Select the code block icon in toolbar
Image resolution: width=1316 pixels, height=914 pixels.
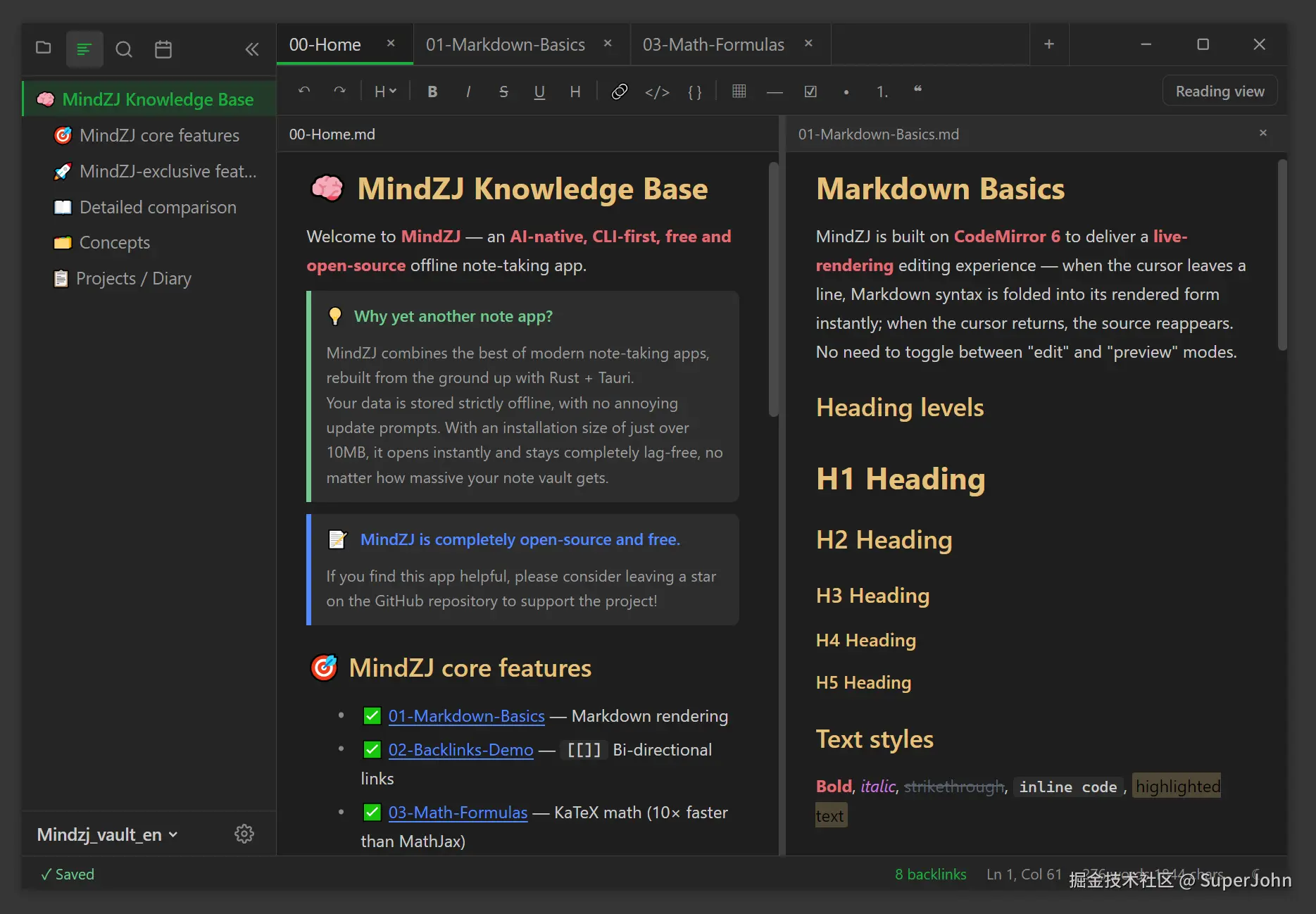(x=657, y=92)
